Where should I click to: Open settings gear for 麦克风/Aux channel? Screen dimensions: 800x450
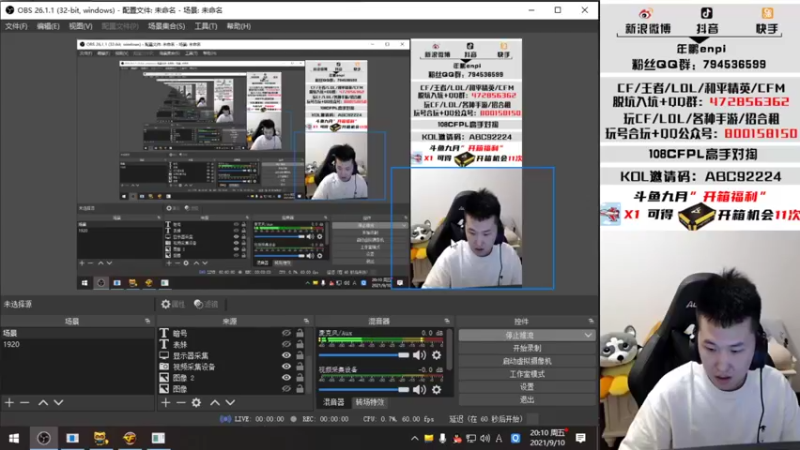(437, 355)
